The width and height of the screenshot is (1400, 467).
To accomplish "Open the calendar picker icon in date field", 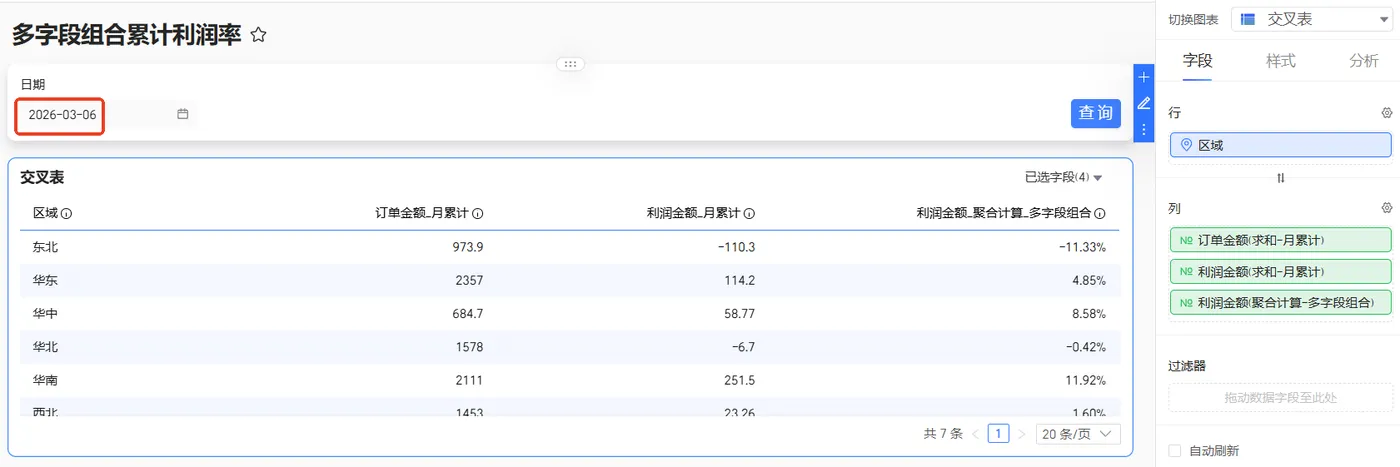I will click(x=183, y=114).
